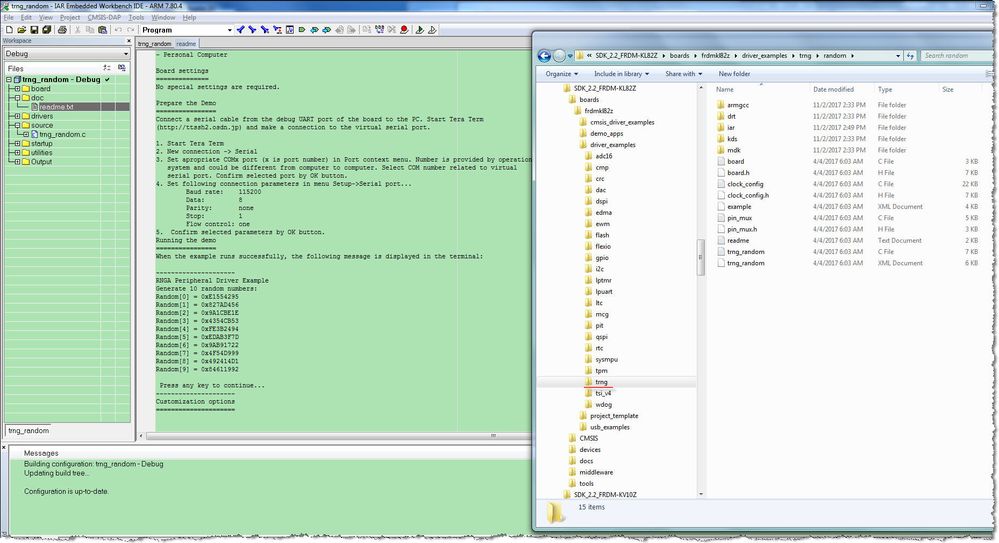Viewport: 999px width, 543px height.
Task: Click the Replace toolbar icon
Action: [277, 30]
